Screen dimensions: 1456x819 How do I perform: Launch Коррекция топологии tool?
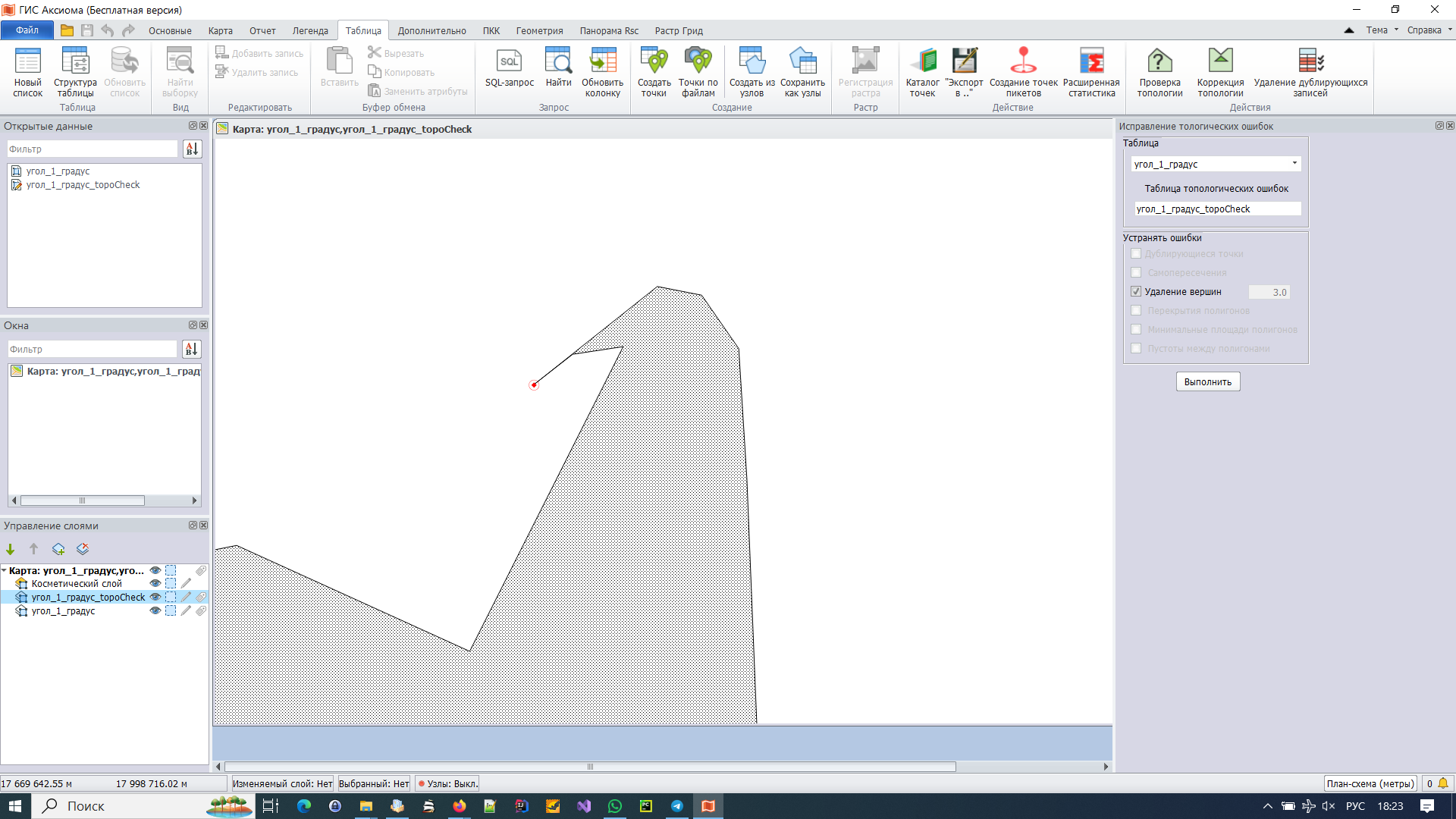point(1220,72)
